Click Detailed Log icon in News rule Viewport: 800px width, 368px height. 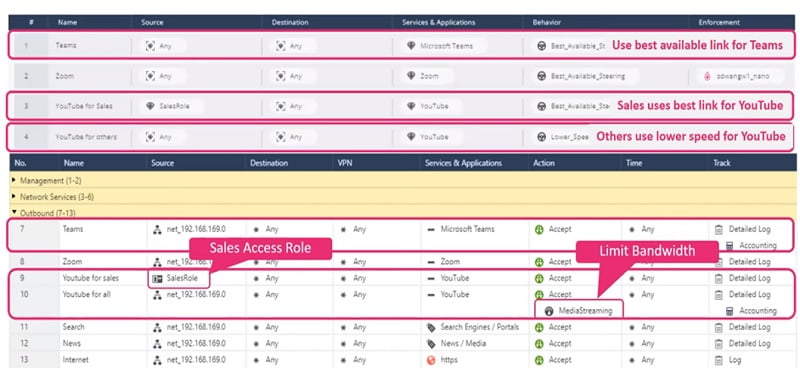tap(719, 344)
